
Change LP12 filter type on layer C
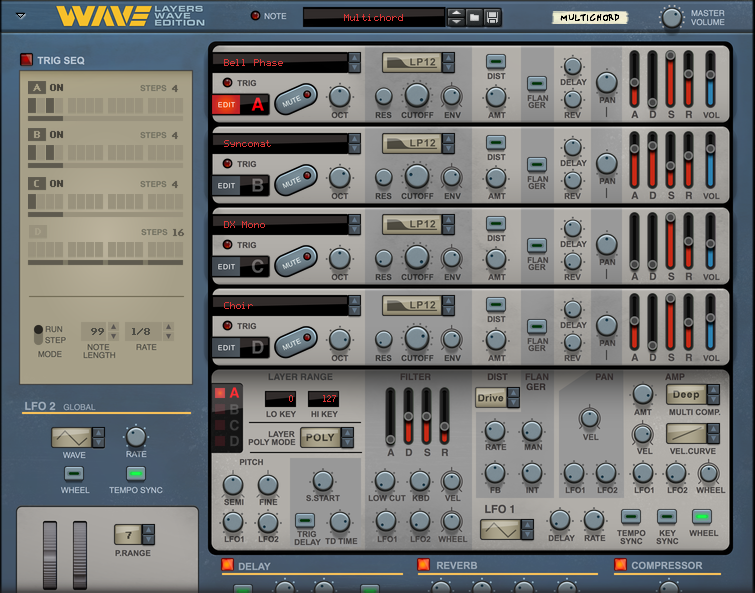[448, 224]
